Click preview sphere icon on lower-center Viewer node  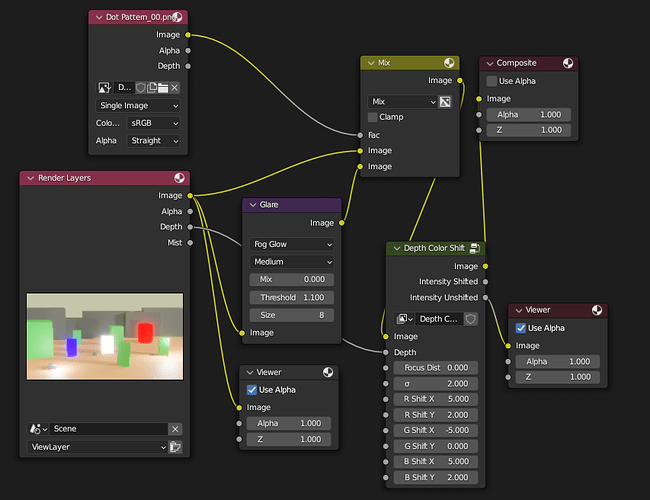pos(328,372)
